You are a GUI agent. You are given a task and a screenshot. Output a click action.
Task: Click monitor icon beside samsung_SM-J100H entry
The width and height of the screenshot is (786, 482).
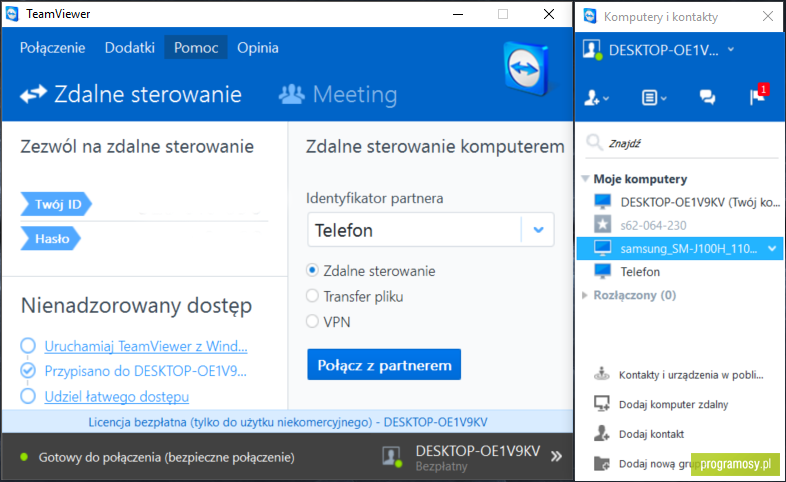(602, 248)
